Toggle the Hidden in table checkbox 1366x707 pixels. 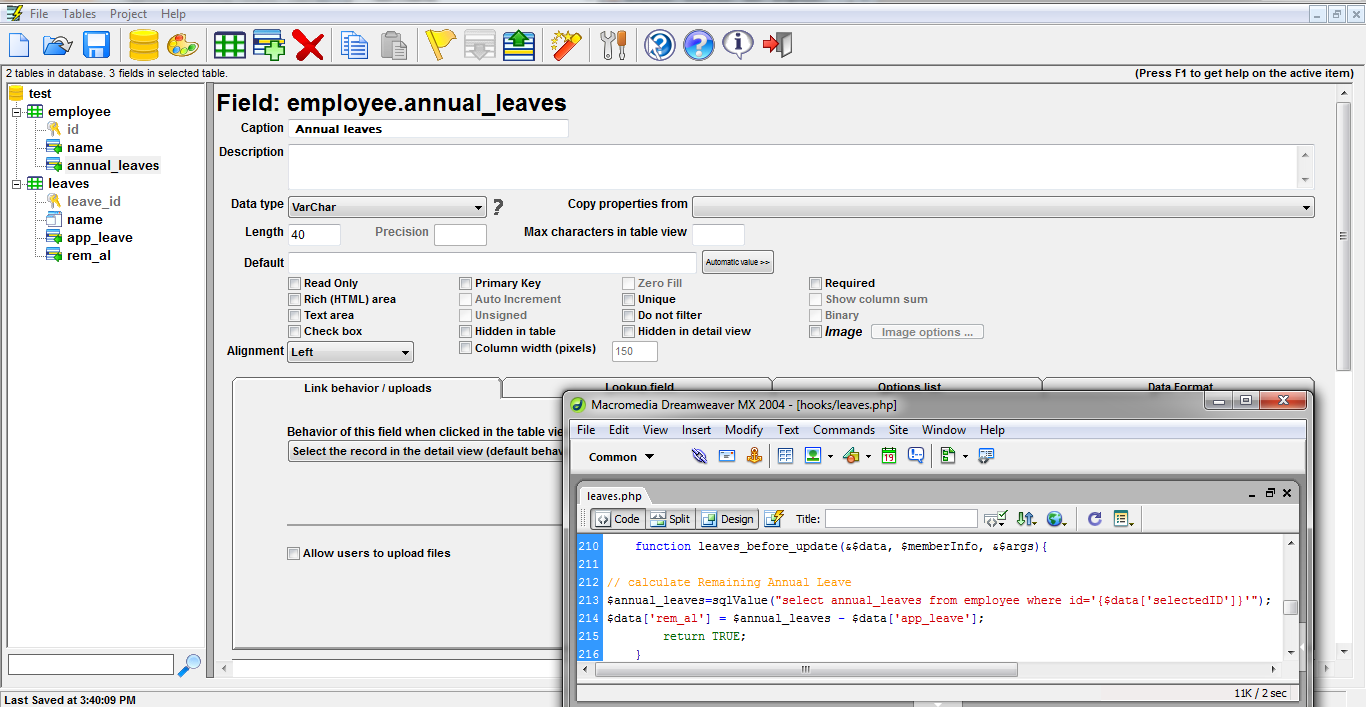click(466, 331)
